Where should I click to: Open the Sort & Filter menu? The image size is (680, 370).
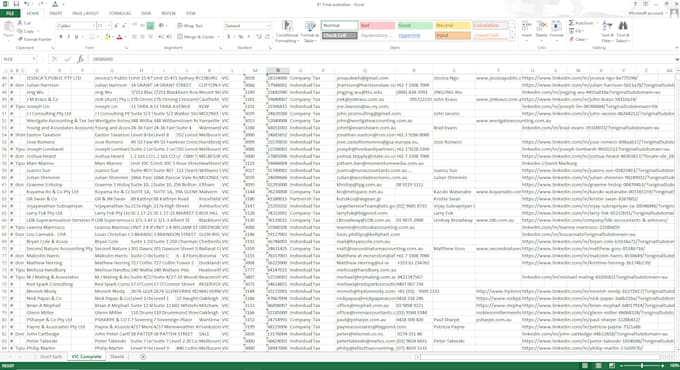tap(607, 32)
